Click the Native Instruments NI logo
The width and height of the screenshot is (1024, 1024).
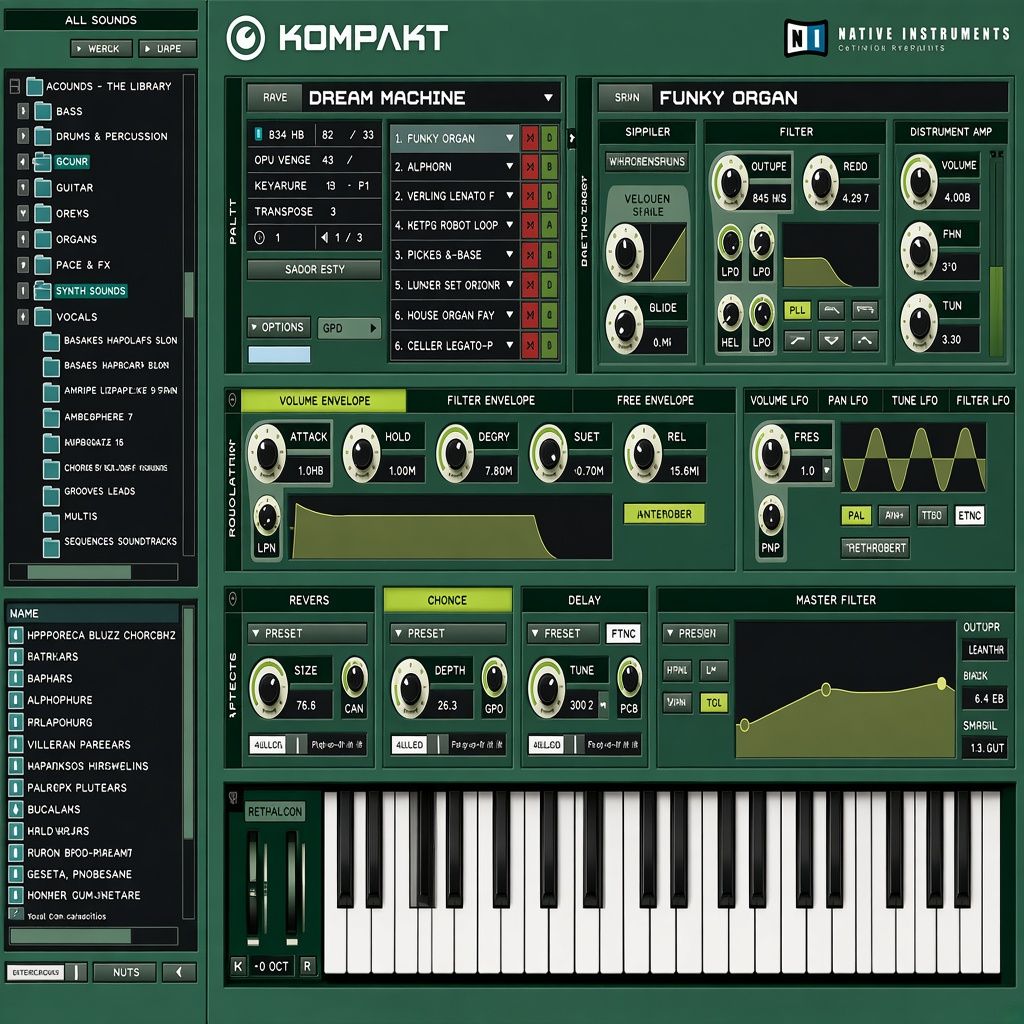[x=806, y=38]
